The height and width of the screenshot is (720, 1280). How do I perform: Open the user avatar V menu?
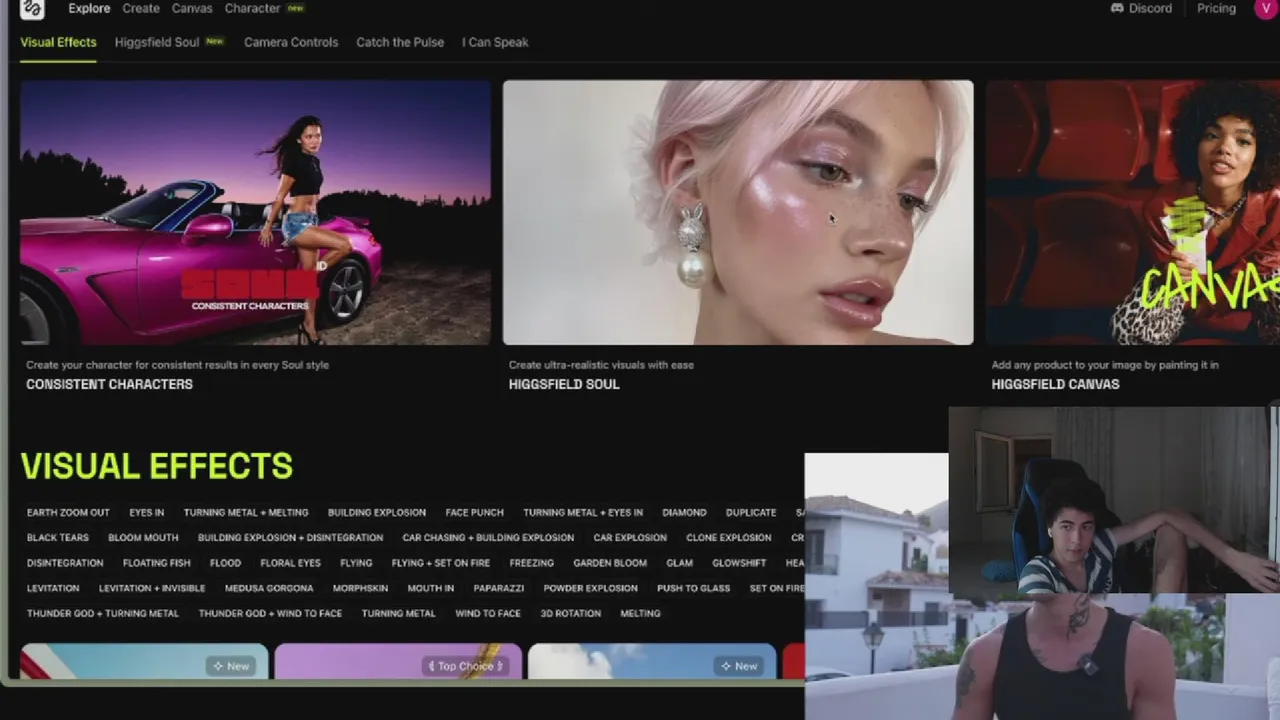[1266, 8]
